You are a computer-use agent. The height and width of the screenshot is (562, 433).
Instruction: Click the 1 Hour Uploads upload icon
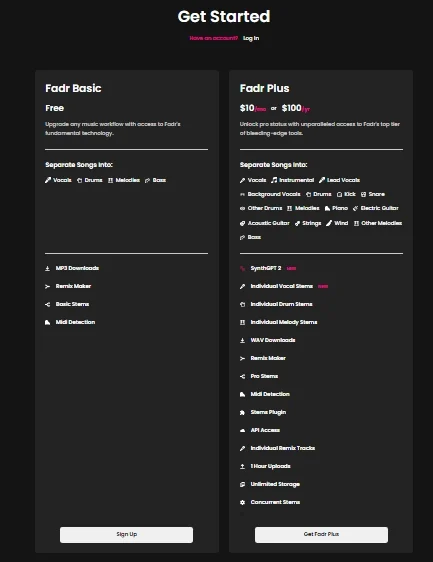[242, 466]
